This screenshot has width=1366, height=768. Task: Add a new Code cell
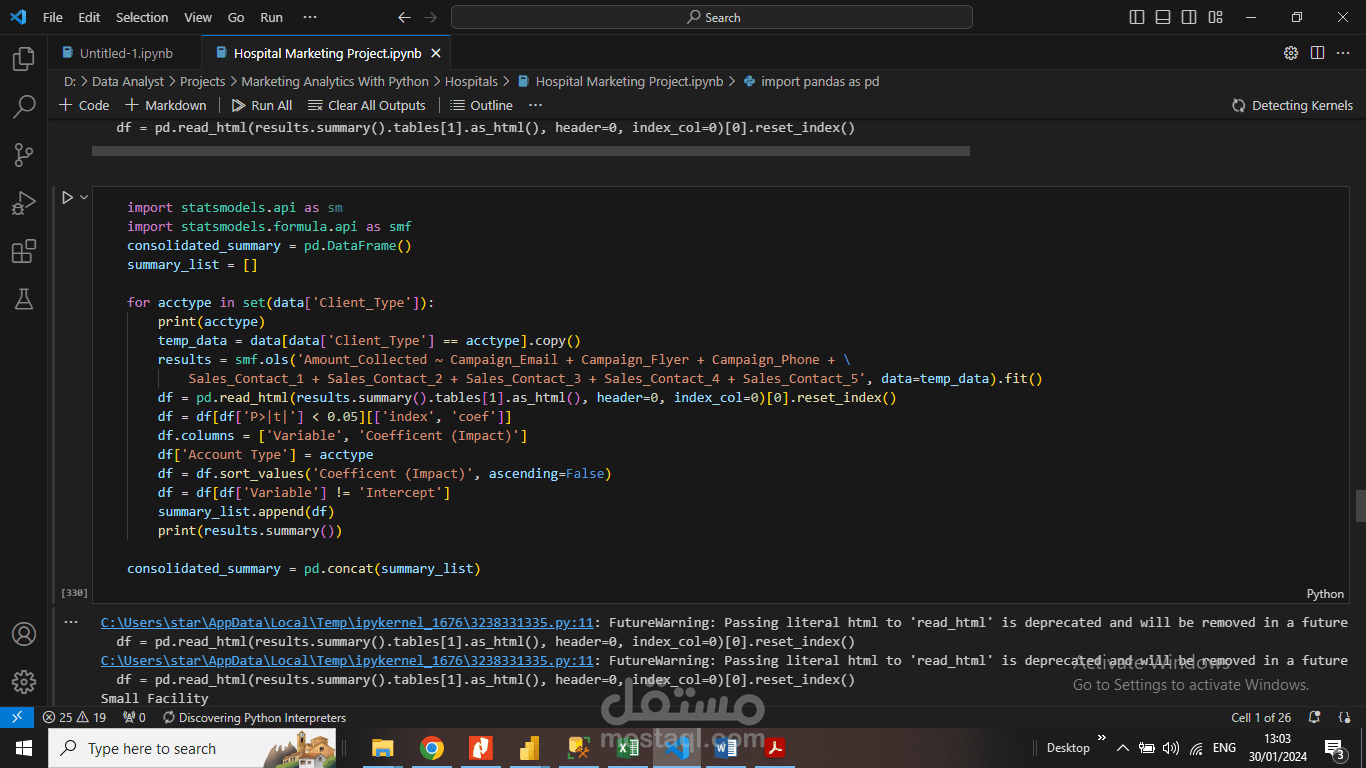coord(84,105)
